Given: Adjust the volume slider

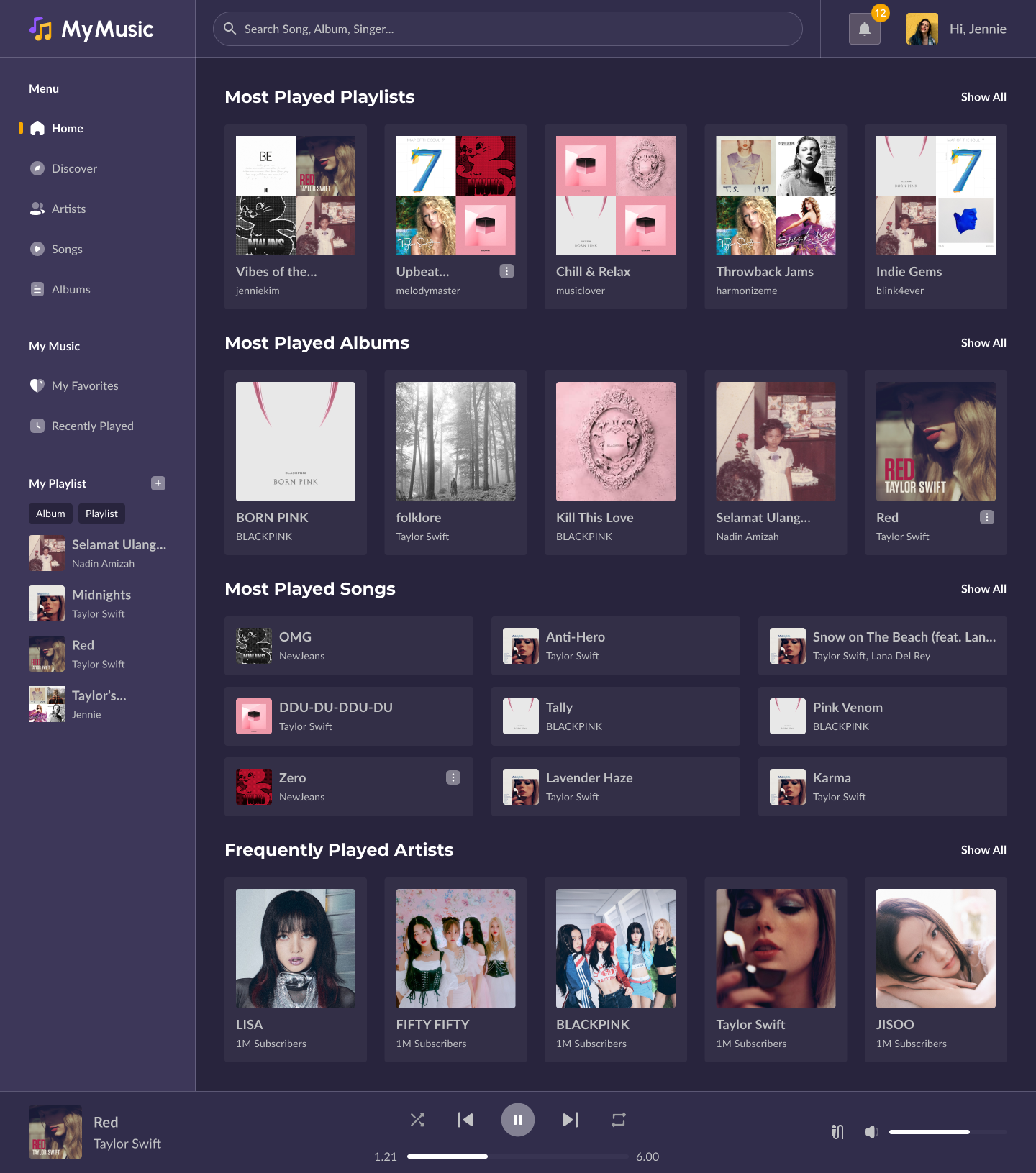Looking at the screenshot, I should [948, 1132].
